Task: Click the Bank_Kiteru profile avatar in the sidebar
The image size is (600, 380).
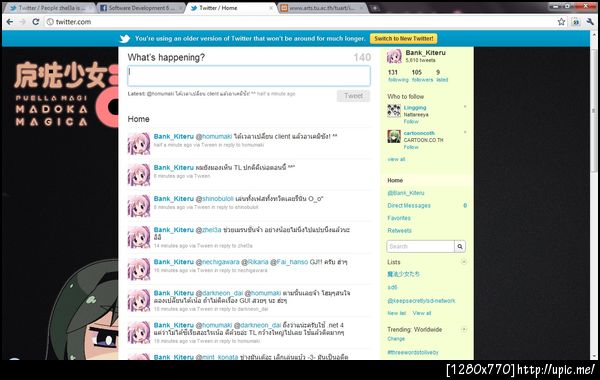Action: [x=394, y=56]
